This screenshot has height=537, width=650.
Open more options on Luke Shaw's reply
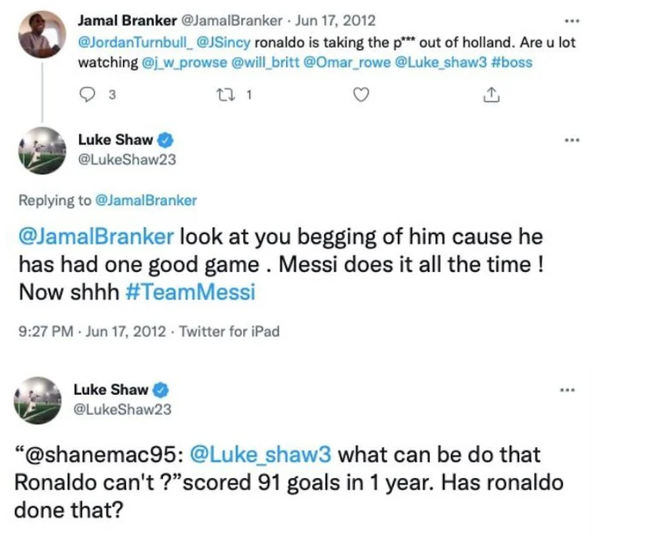pyautogui.click(x=571, y=140)
